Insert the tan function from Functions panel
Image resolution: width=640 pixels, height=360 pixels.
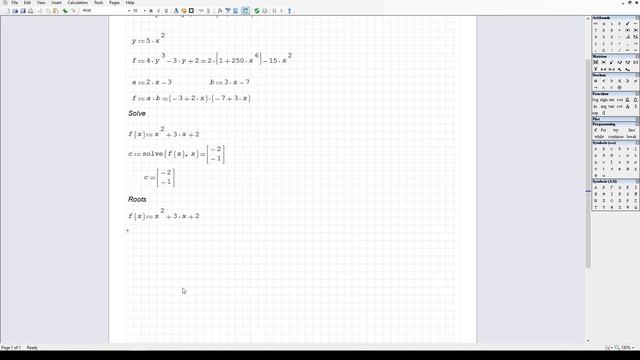[611, 107]
